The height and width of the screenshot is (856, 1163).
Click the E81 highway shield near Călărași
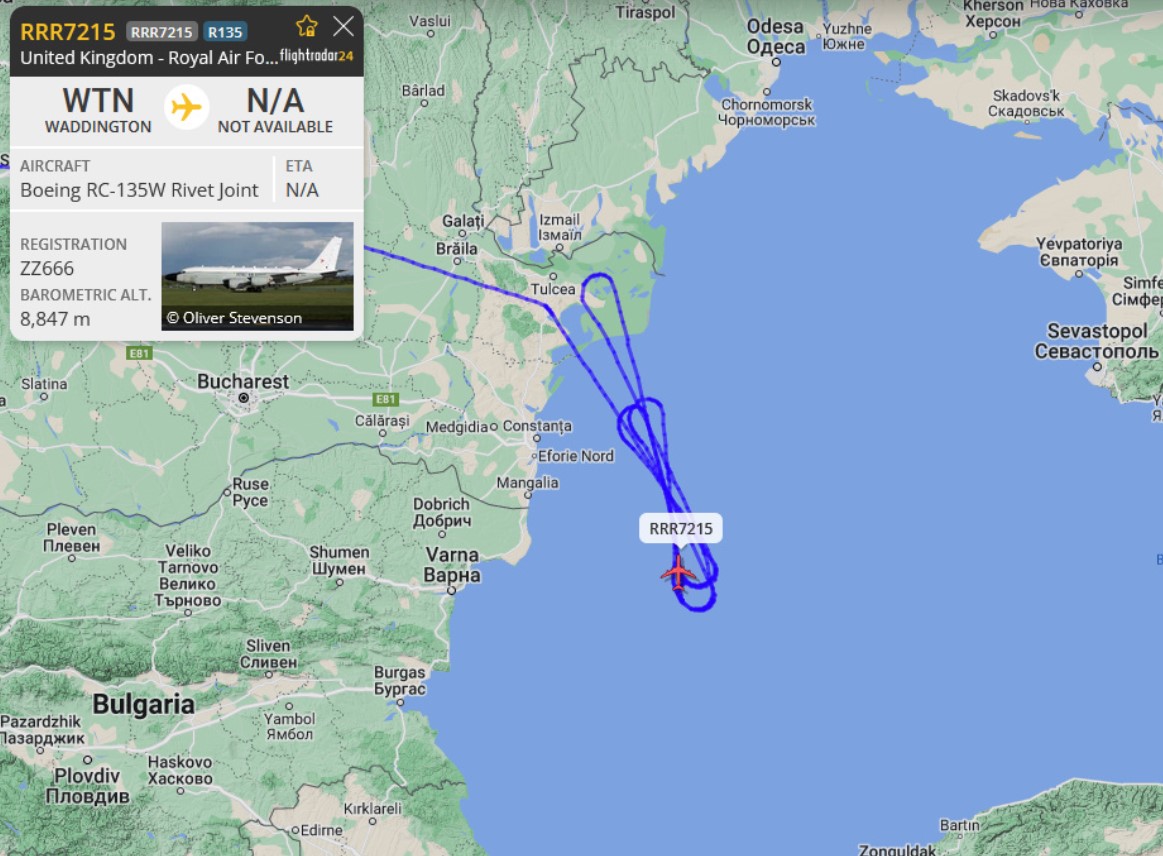[x=385, y=399]
